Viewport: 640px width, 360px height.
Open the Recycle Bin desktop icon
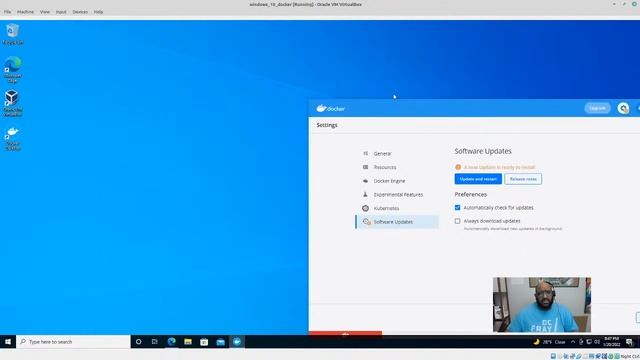pyautogui.click(x=13, y=34)
